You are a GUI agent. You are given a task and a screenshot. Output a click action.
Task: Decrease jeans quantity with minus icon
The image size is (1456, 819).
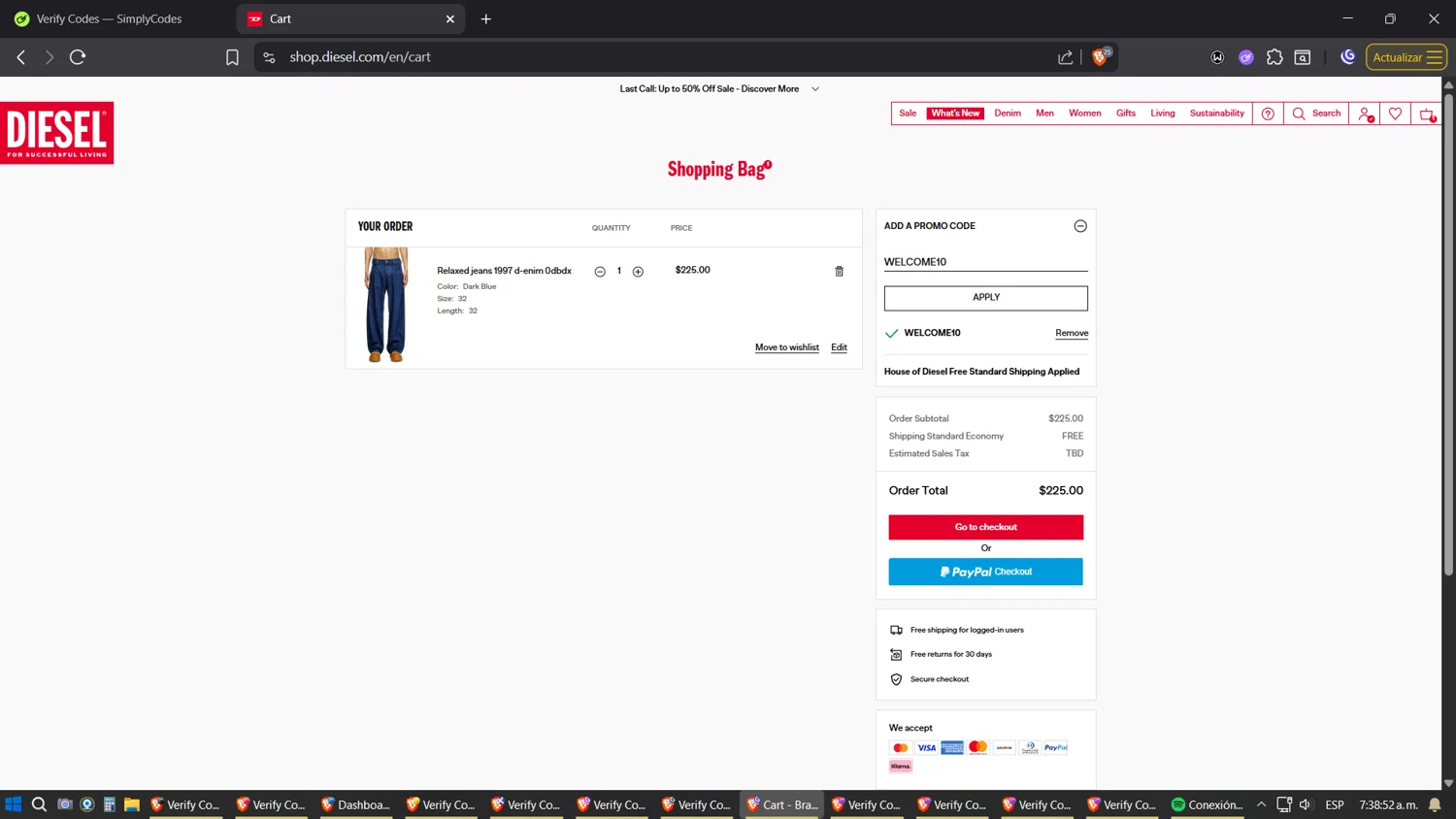[600, 272]
